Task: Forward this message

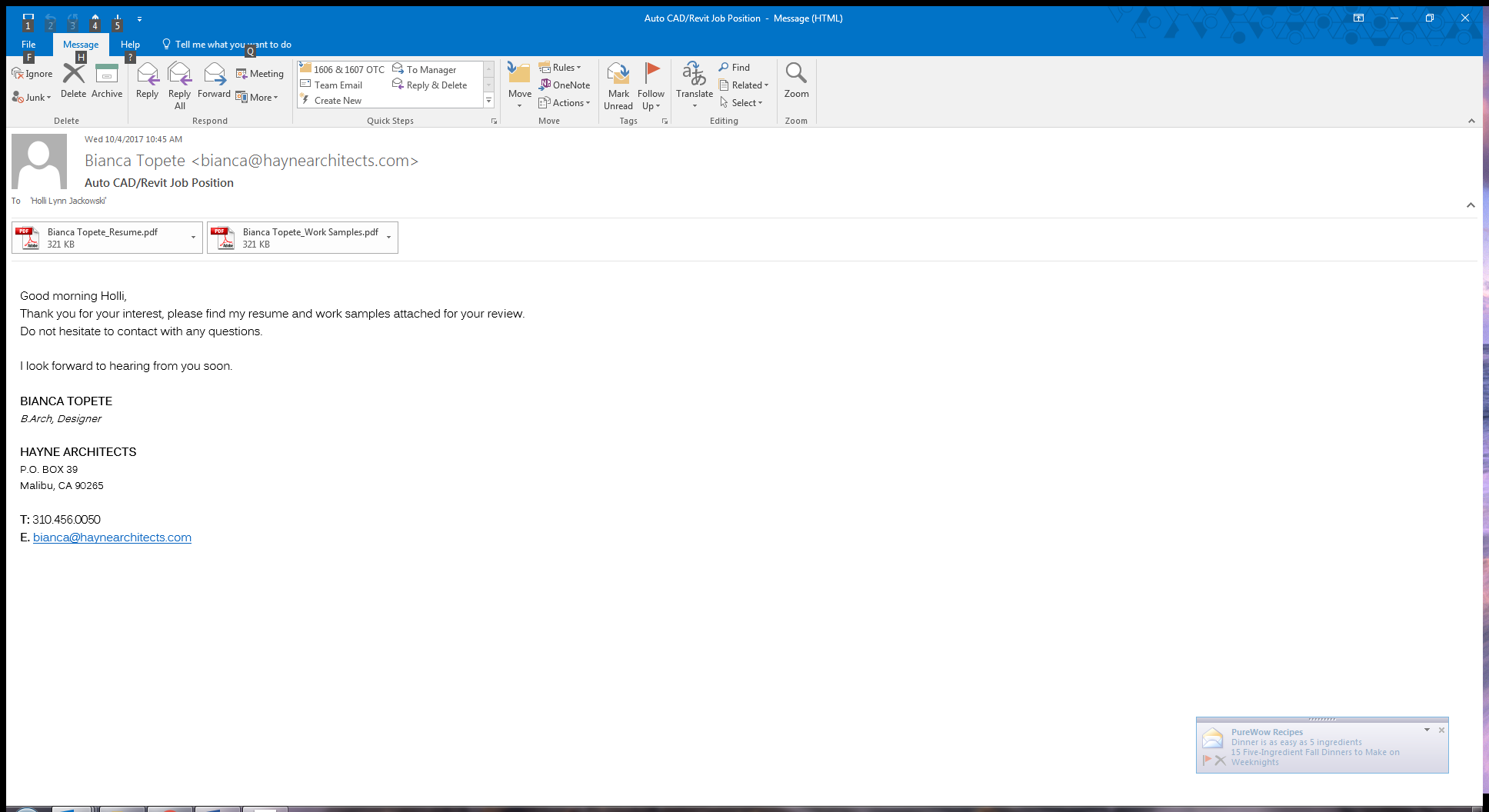Action: click(x=214, y=81)
